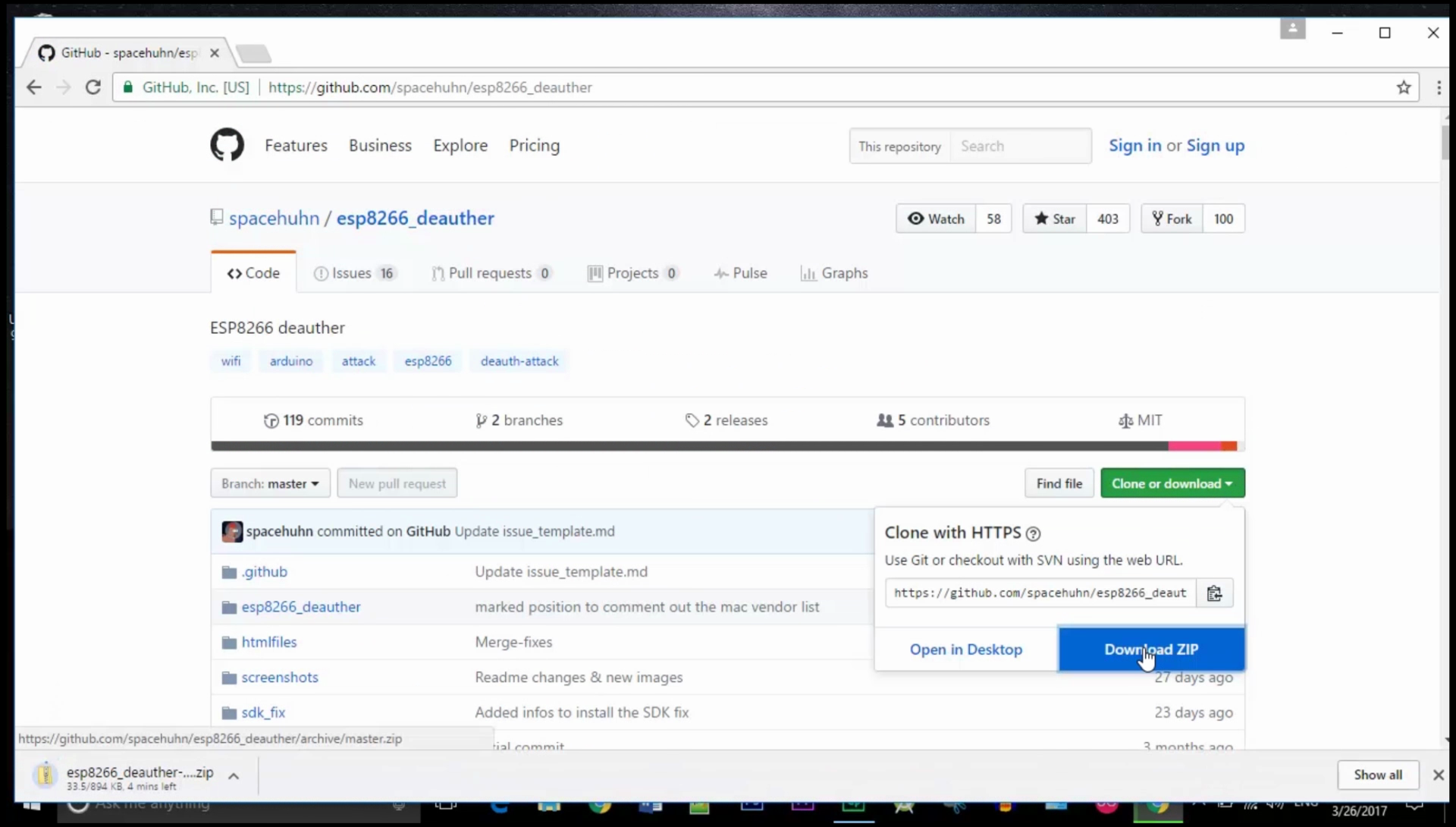The image size is (1456, 827).
Task: Watch the repository
Action: point(936,219)
